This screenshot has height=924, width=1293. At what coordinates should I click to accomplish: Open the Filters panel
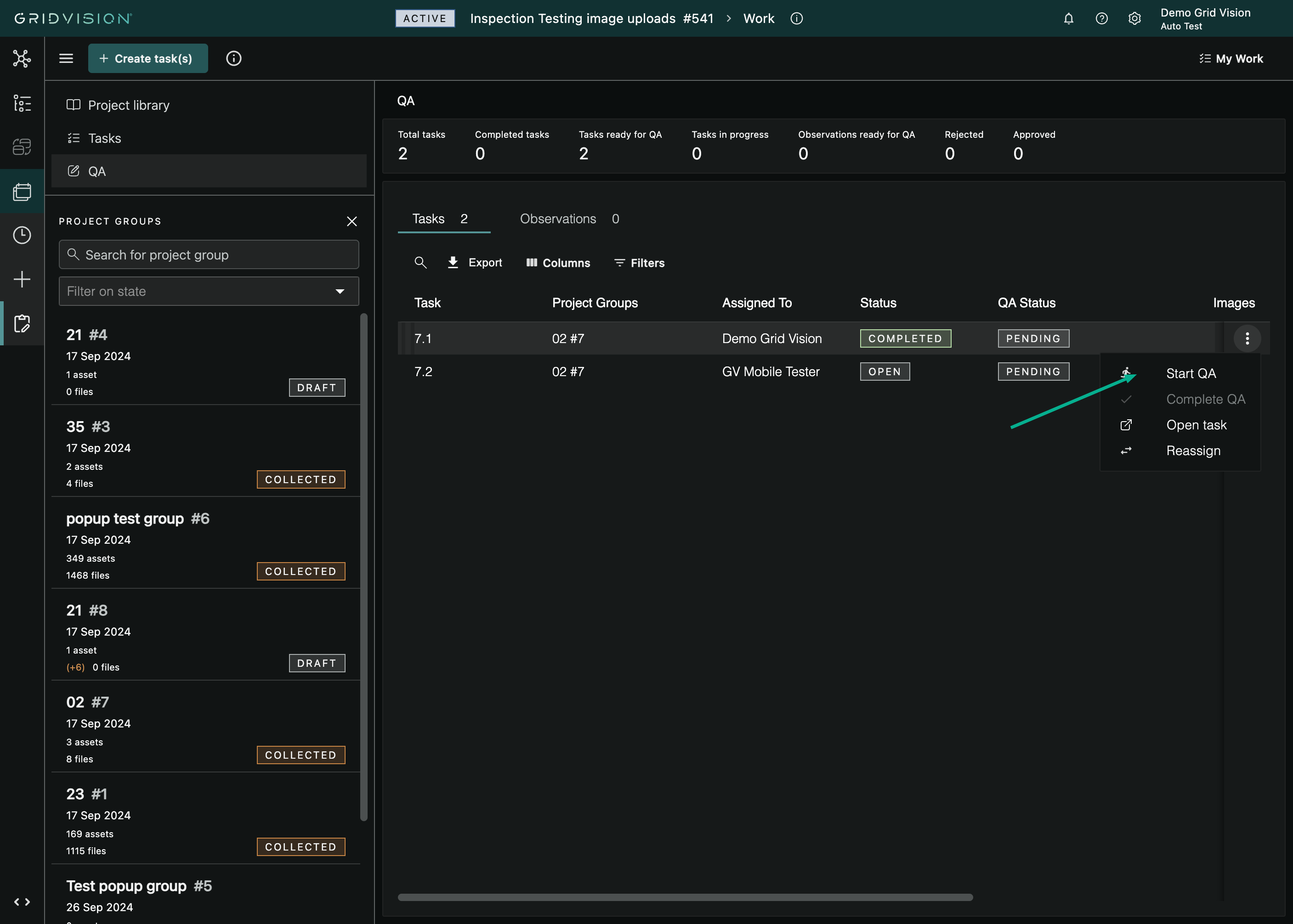640,262
